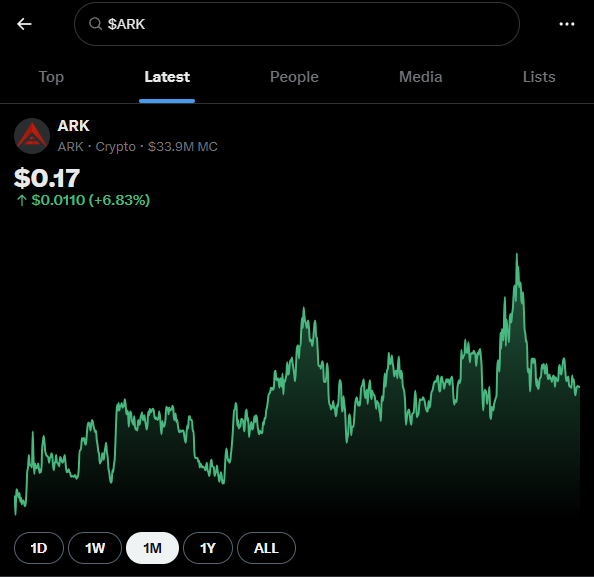Select the ALL chart range
Viewport: 594px width, 577px height.
266,548
